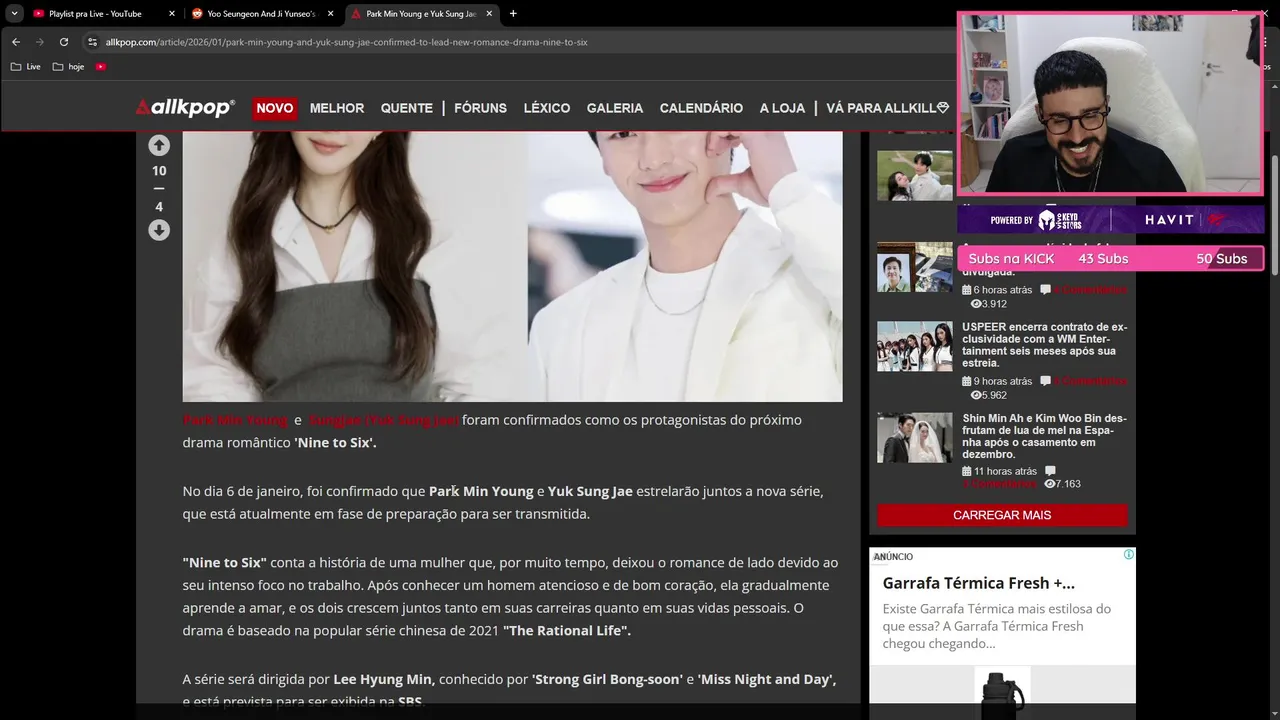Click the bold text 'Strong Girl Bong-soon'
Image resolution: width=1280 pixels, height=720 pixels.
pos(606,679)
